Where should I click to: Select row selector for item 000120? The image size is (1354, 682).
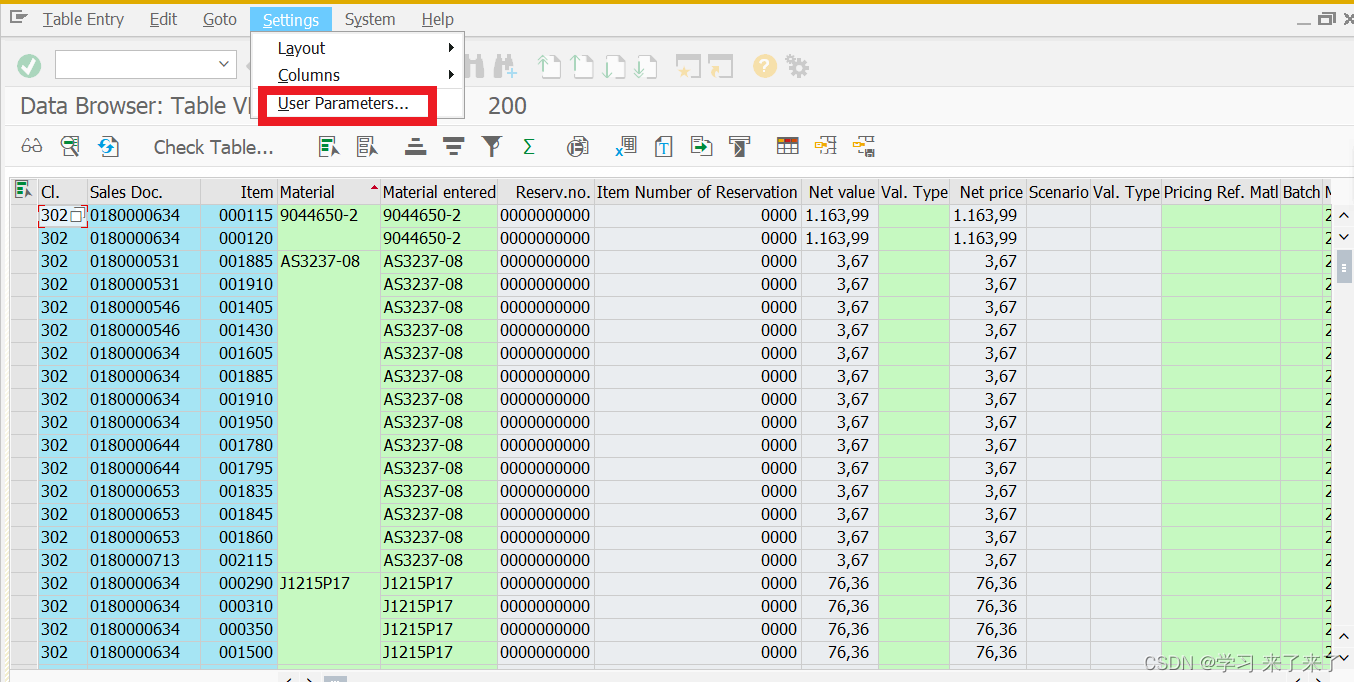pos(23,238)
